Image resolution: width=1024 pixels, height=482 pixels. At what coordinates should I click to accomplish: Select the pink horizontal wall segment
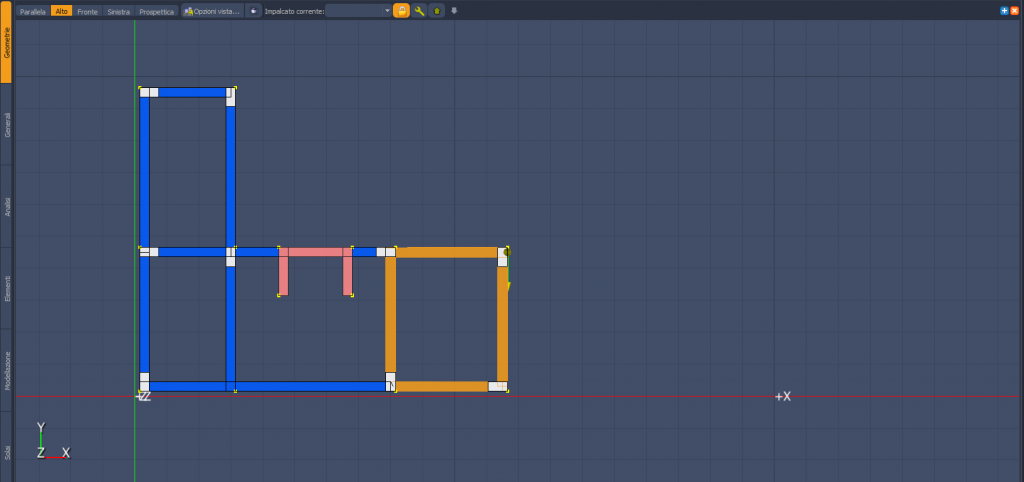point(315,252)
